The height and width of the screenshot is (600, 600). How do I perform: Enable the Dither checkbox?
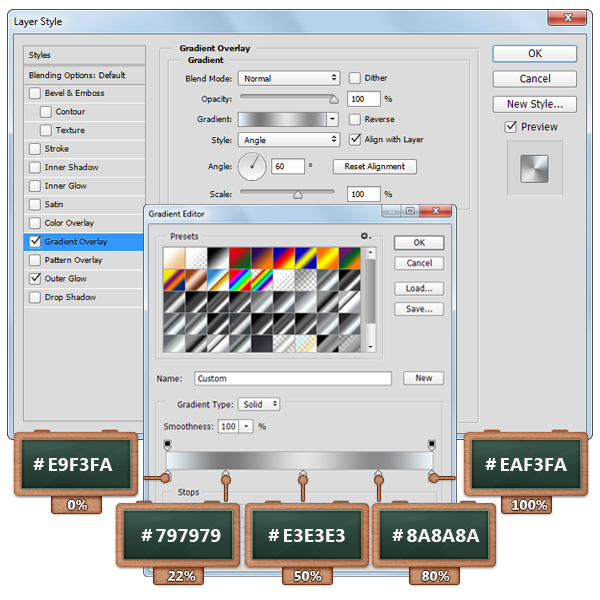pyautogui.click(x=355, y=78)
